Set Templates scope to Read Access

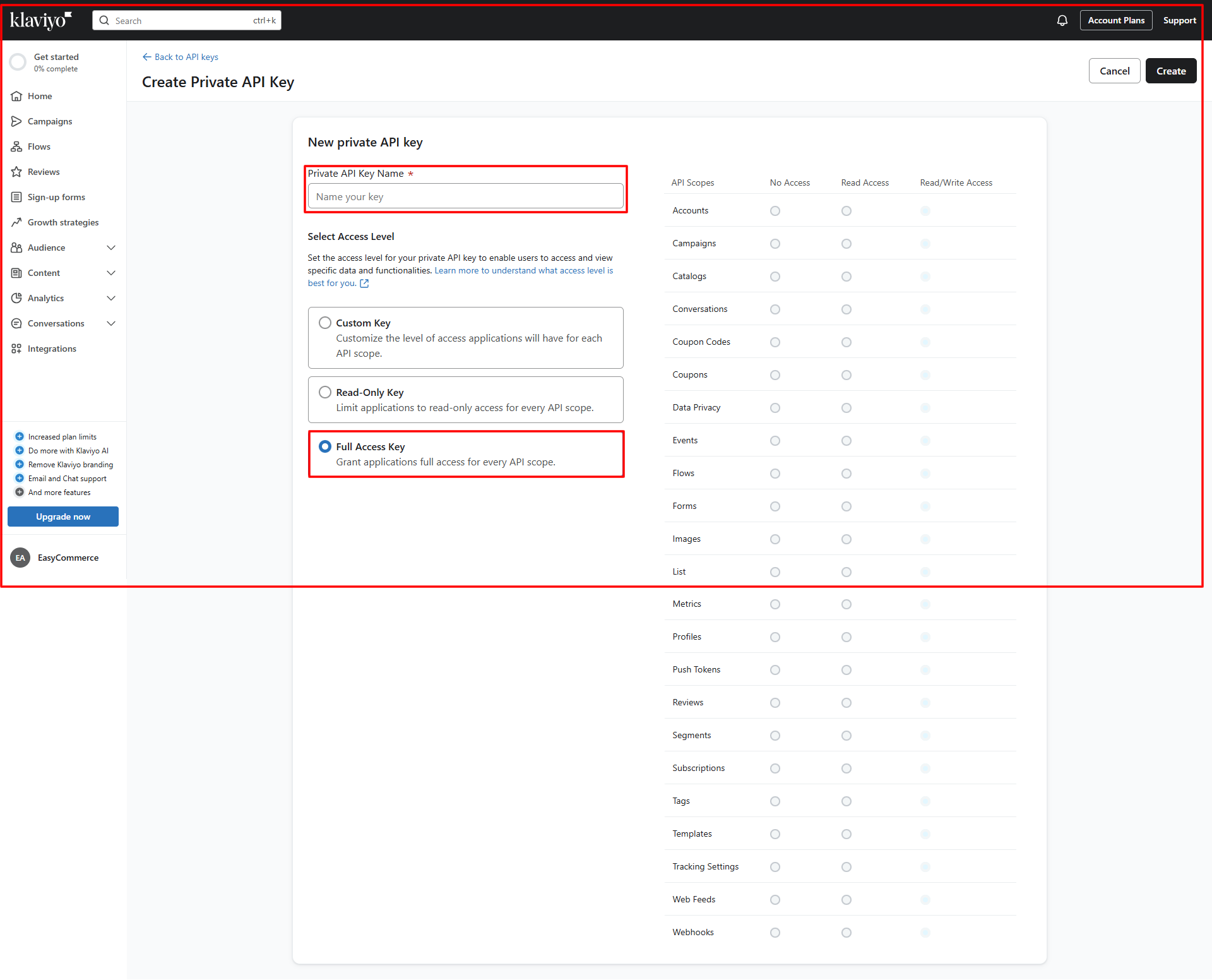(x=847, y=834)
